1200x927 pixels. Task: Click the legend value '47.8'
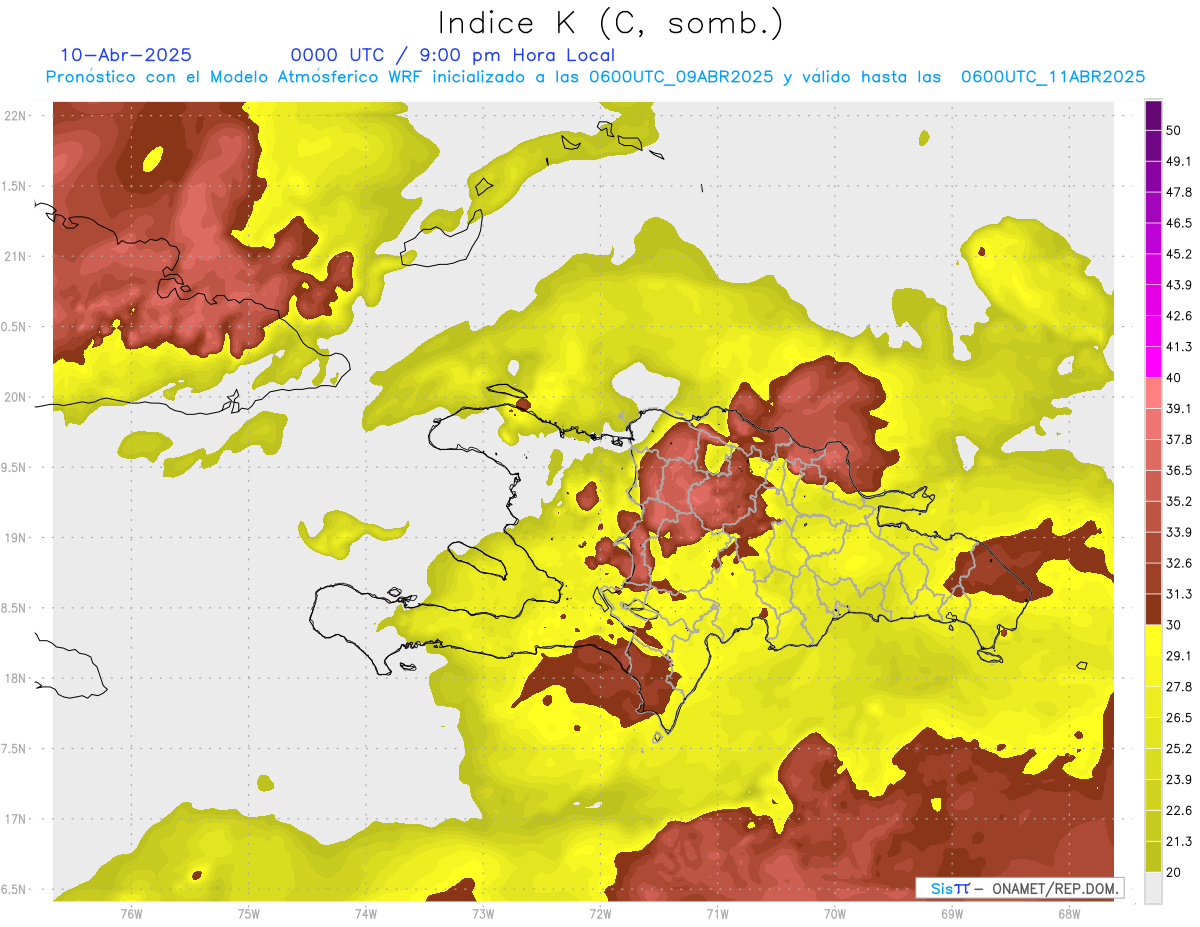(x=1179, y=192)
